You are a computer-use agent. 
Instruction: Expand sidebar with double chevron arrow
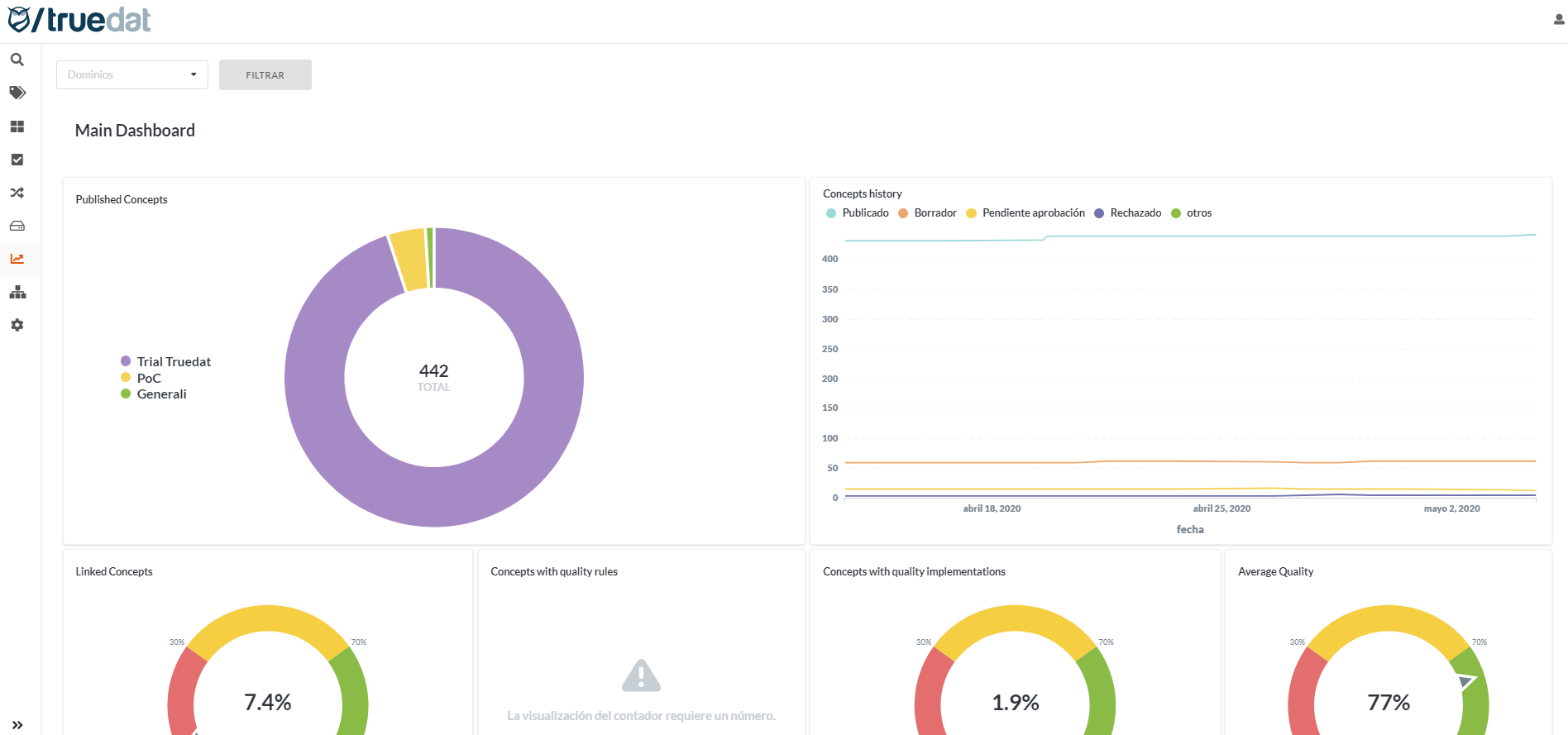[17, 725]
